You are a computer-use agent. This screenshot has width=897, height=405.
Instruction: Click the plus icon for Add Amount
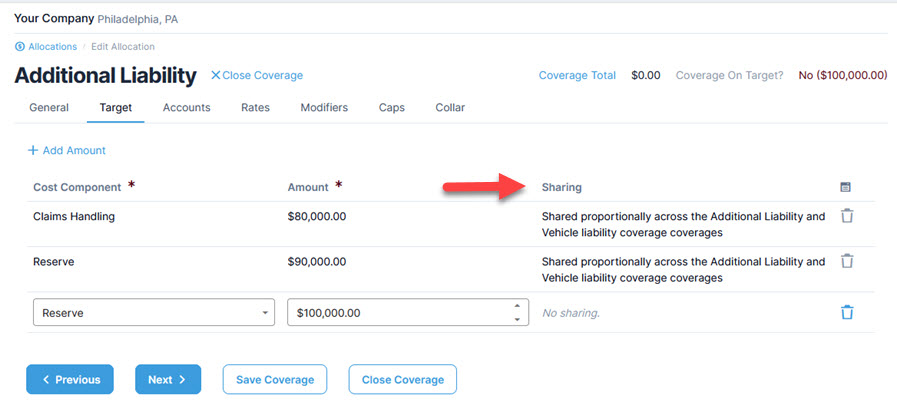click(x=33, y=151)
